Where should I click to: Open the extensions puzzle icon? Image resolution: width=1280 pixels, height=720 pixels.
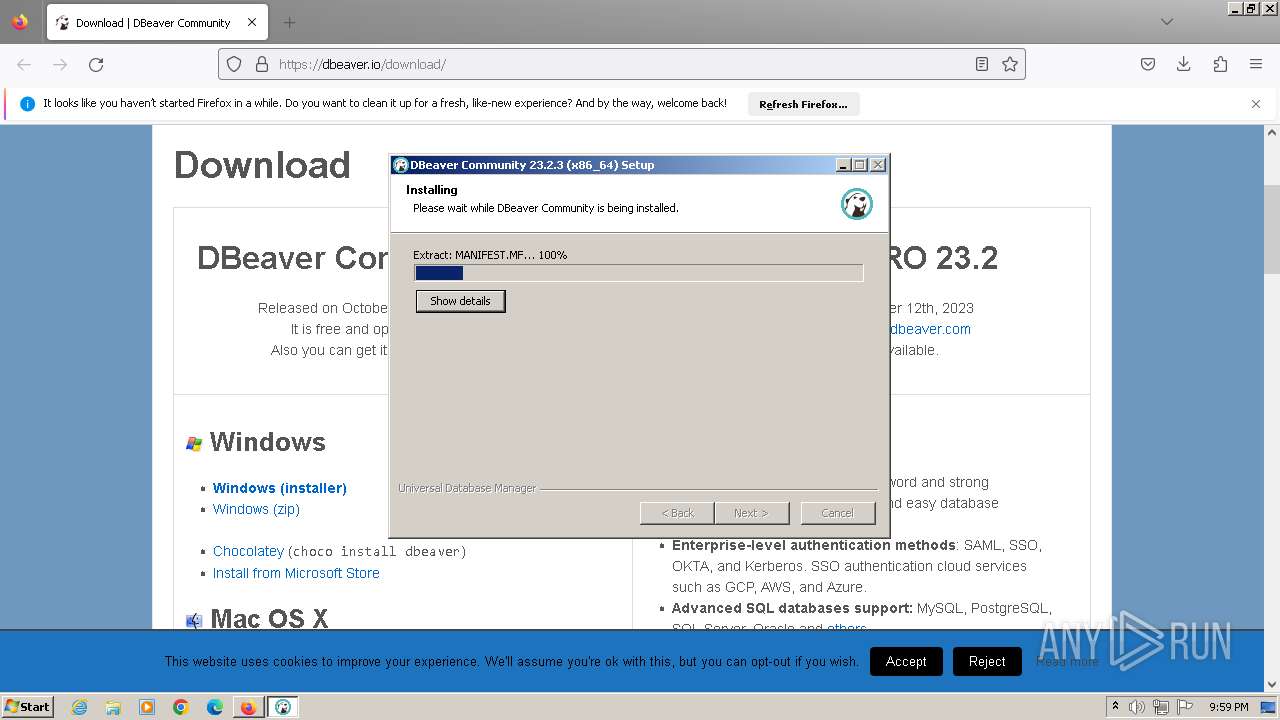click(x=1220, y=64)
